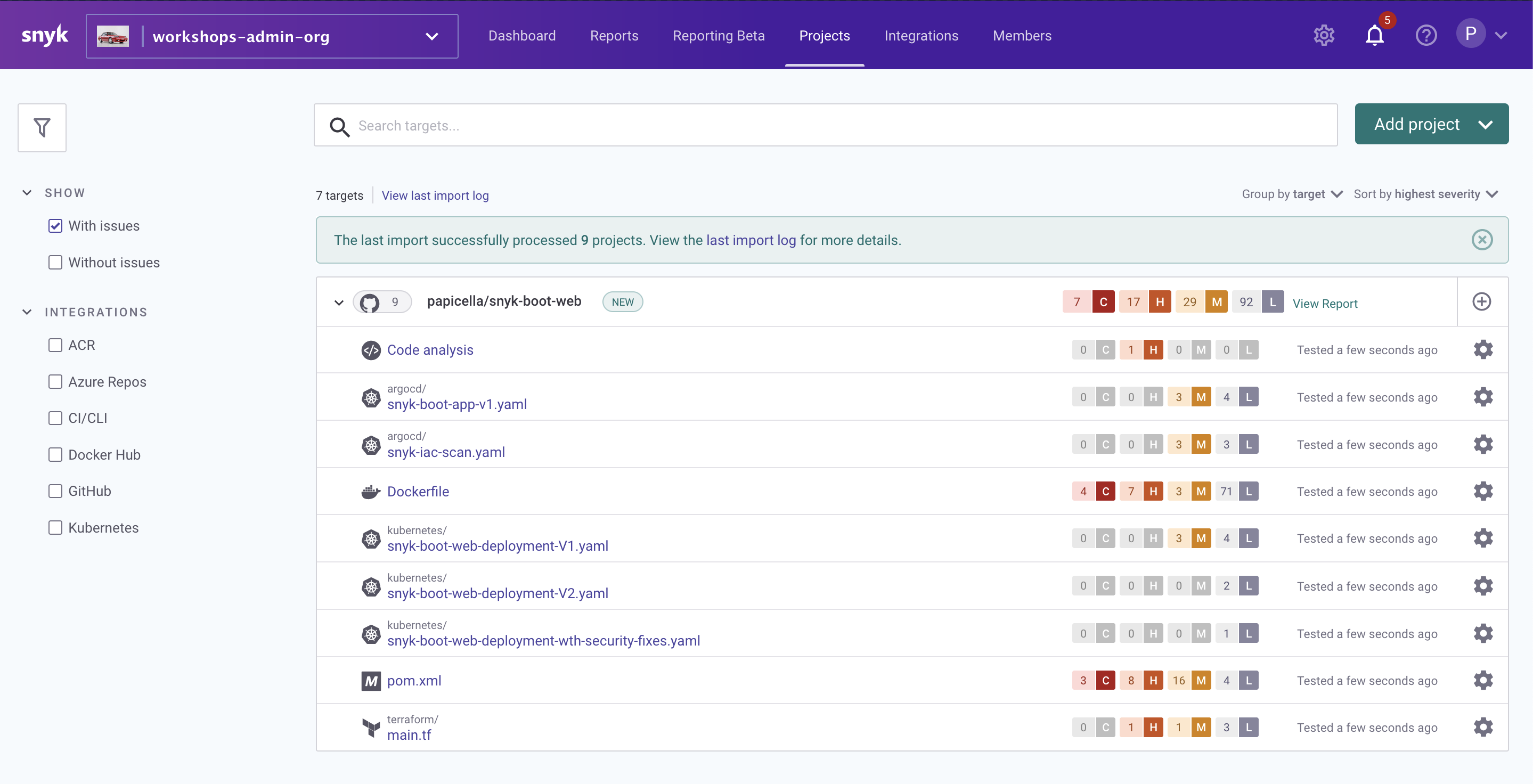Open settings gear for Dockerfile project
Screen dimensions: 1533x784
(1482, 492)
